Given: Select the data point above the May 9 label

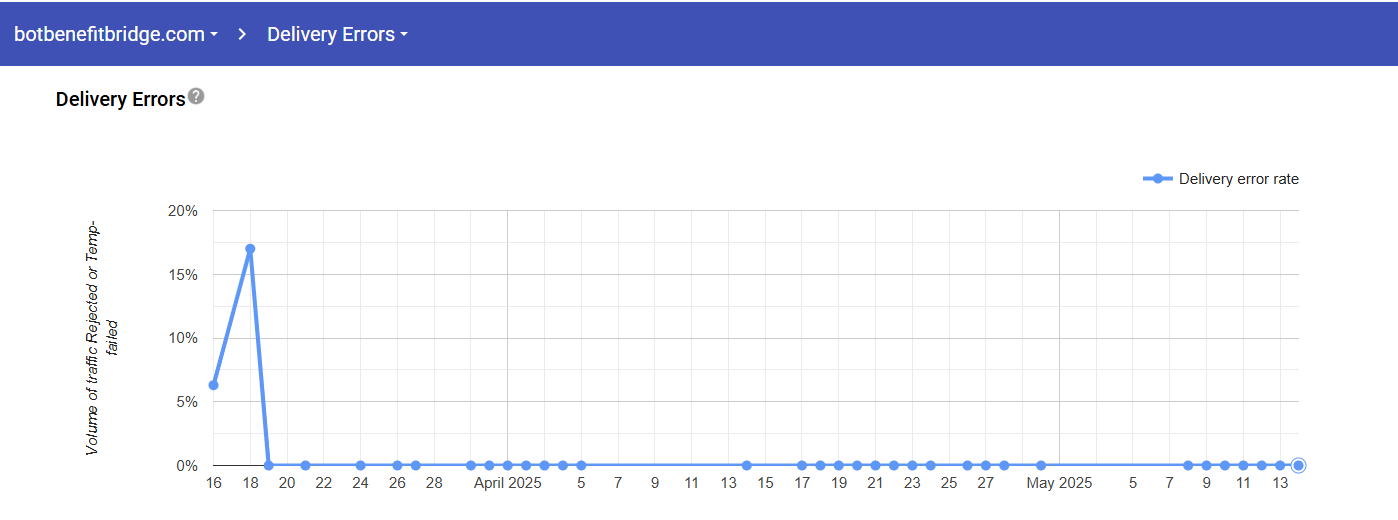Looking at the screenshot, I should coord(1206,465).
